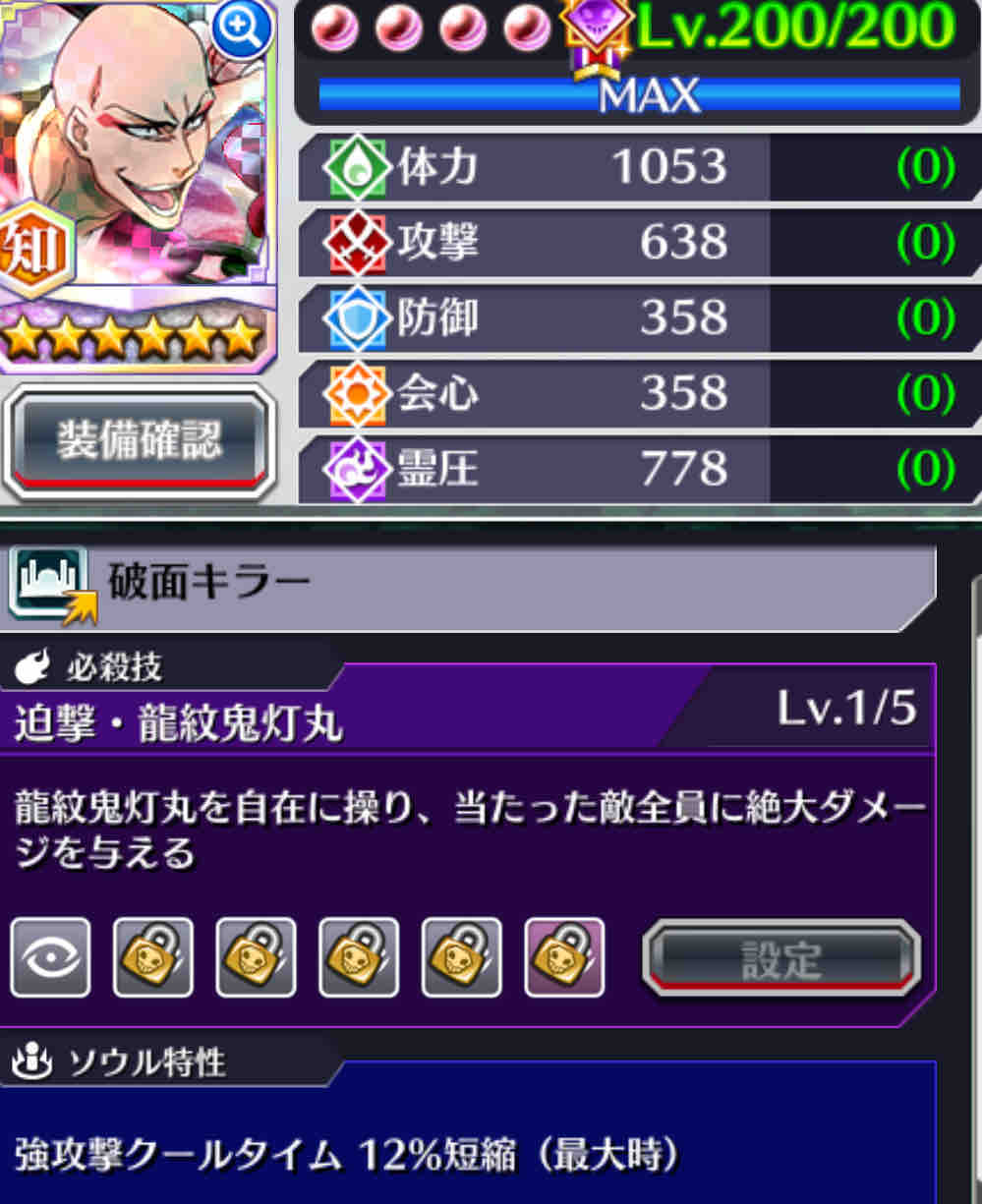982x1204 pixels.
Task: Open 装備確認 equipment check button
Action: (139, 440)
